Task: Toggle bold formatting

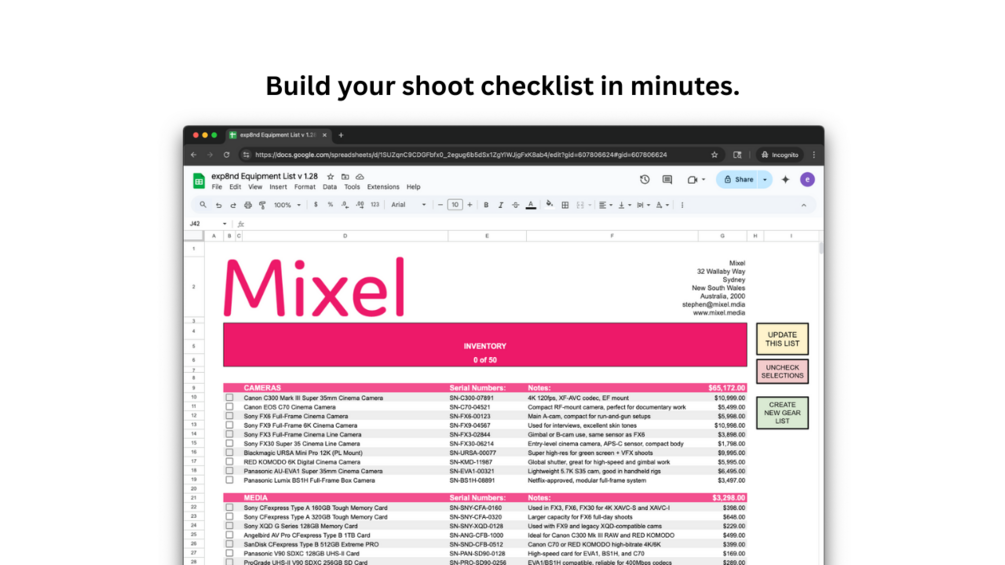Action: pos(486,205)
